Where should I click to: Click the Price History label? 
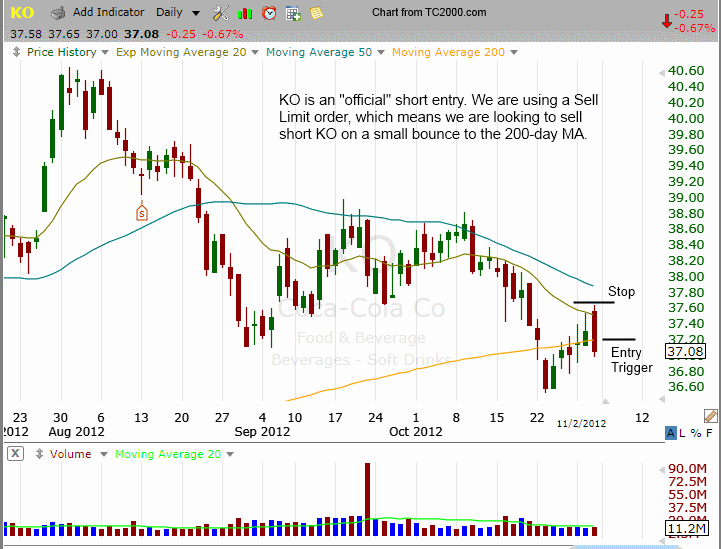click(62, 52)
